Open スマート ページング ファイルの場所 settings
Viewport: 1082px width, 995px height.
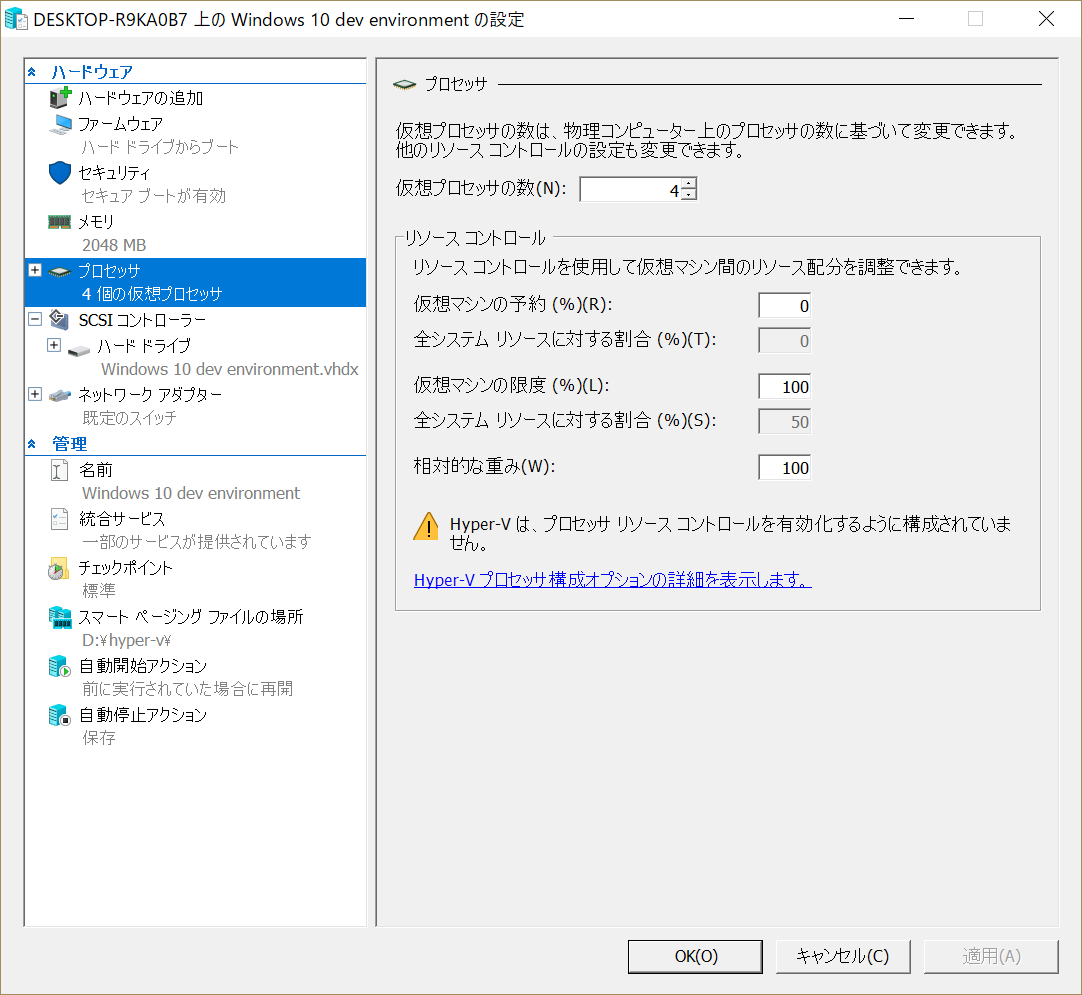click(x=61, y=616)
